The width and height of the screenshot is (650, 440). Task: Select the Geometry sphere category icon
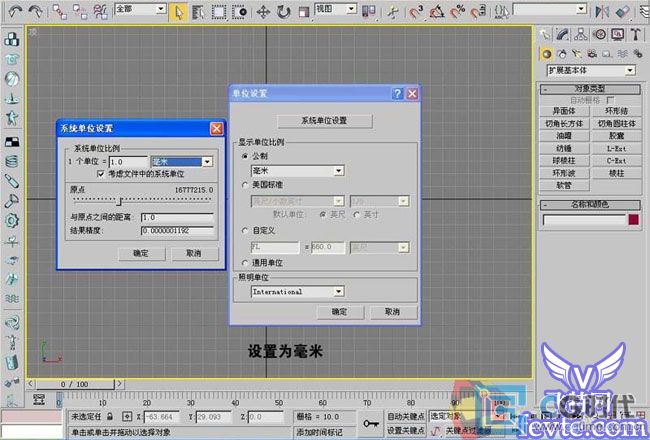547,54
